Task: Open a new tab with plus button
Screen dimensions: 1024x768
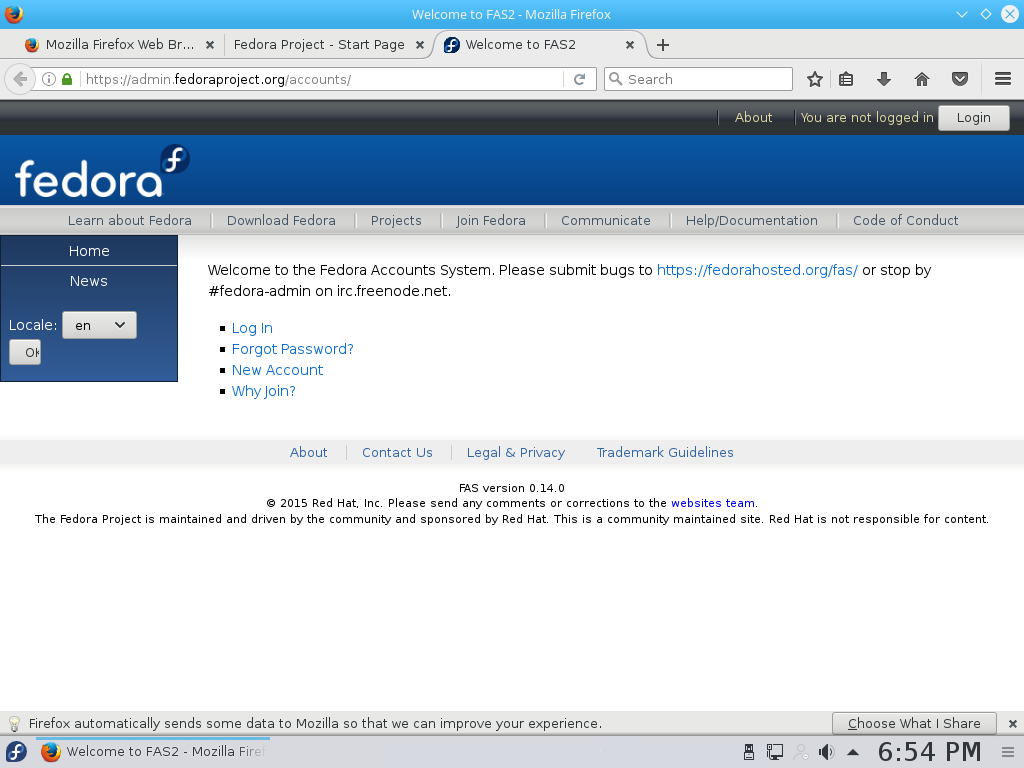Action: point(663,45)
